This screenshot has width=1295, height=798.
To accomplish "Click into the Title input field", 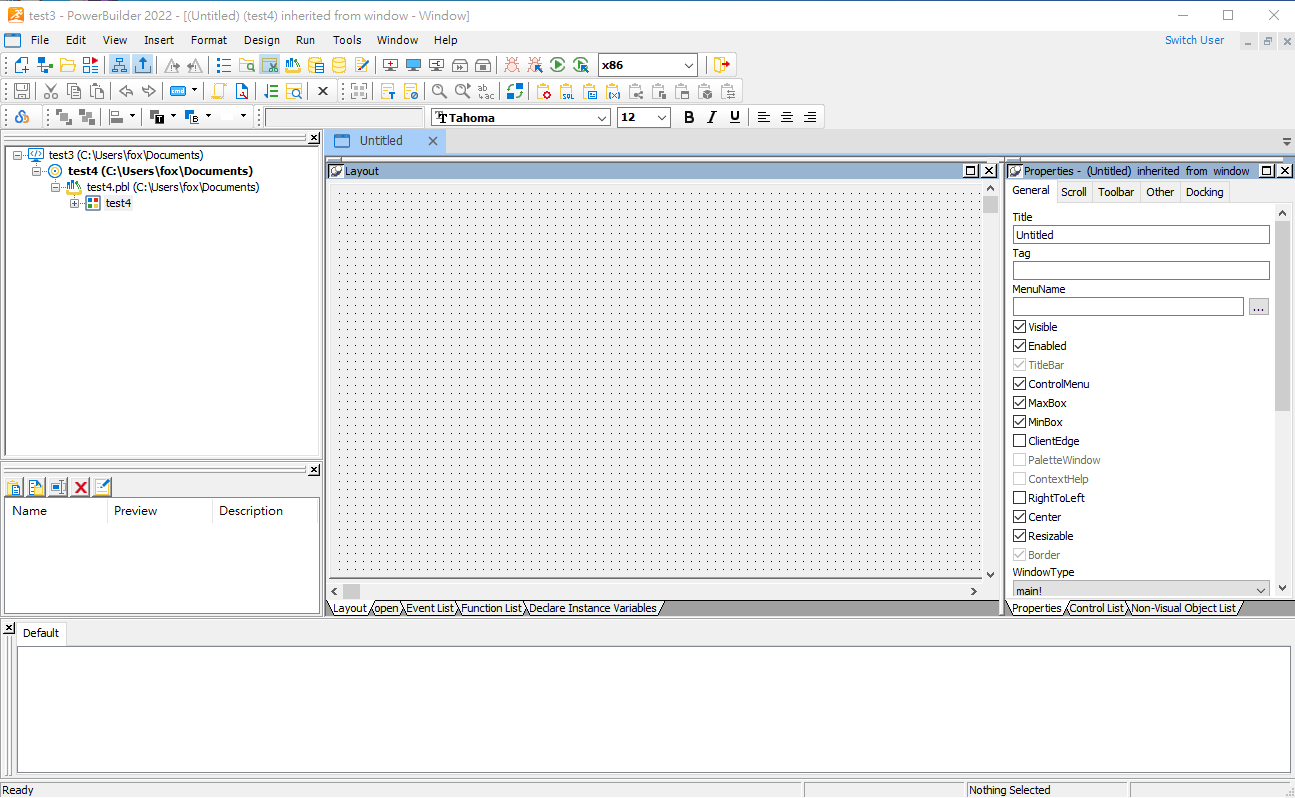I will [x=1141, y=235].
